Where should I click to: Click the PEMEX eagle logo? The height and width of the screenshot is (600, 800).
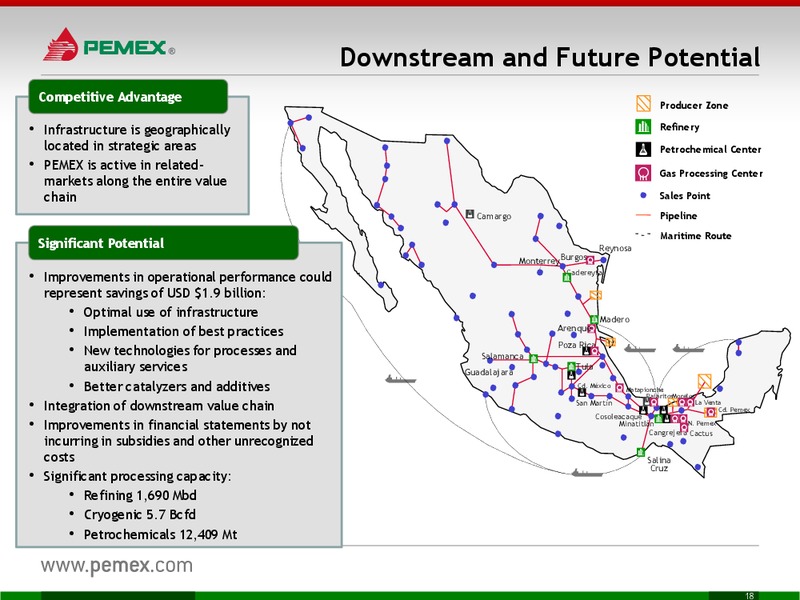point(60,45)
